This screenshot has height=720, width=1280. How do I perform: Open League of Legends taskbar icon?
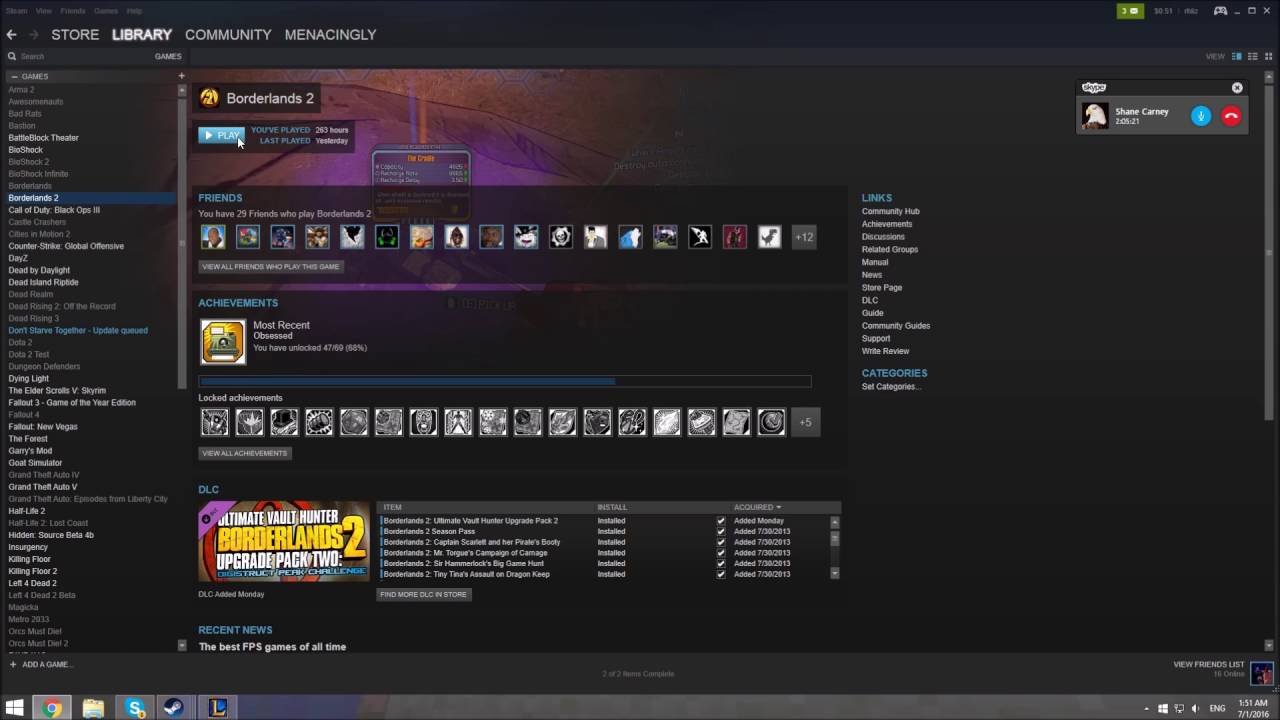coord(216,708)
